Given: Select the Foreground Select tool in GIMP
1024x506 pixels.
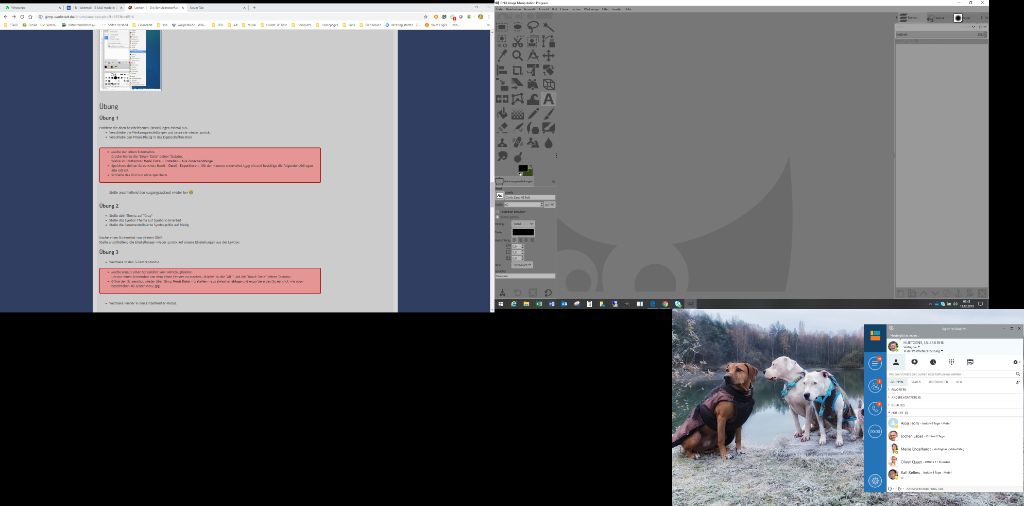Looking at the screenshot, I should 533,42.
